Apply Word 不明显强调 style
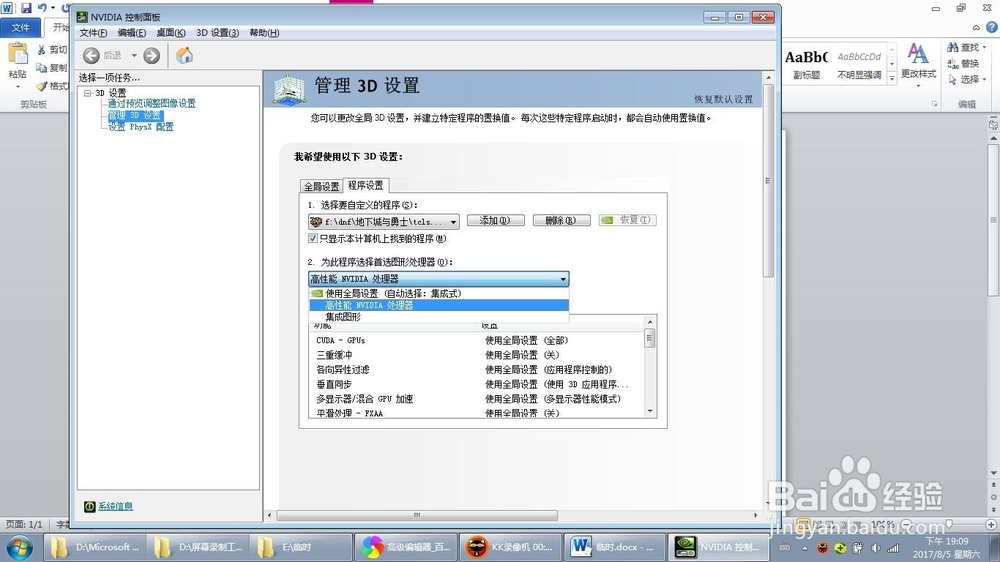Image resolution: width=1000 pixels, height=562 pixels. pyautogui.click(x=859, y=64)
